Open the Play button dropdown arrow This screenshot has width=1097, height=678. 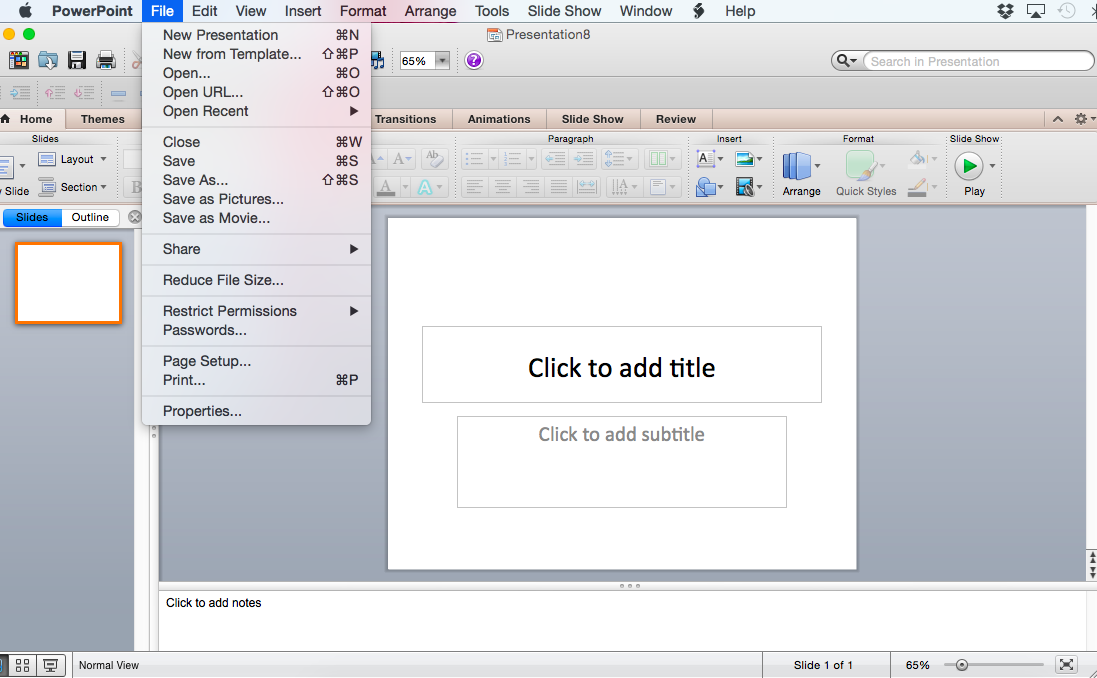pyautogui.click(x=992, y=167)
